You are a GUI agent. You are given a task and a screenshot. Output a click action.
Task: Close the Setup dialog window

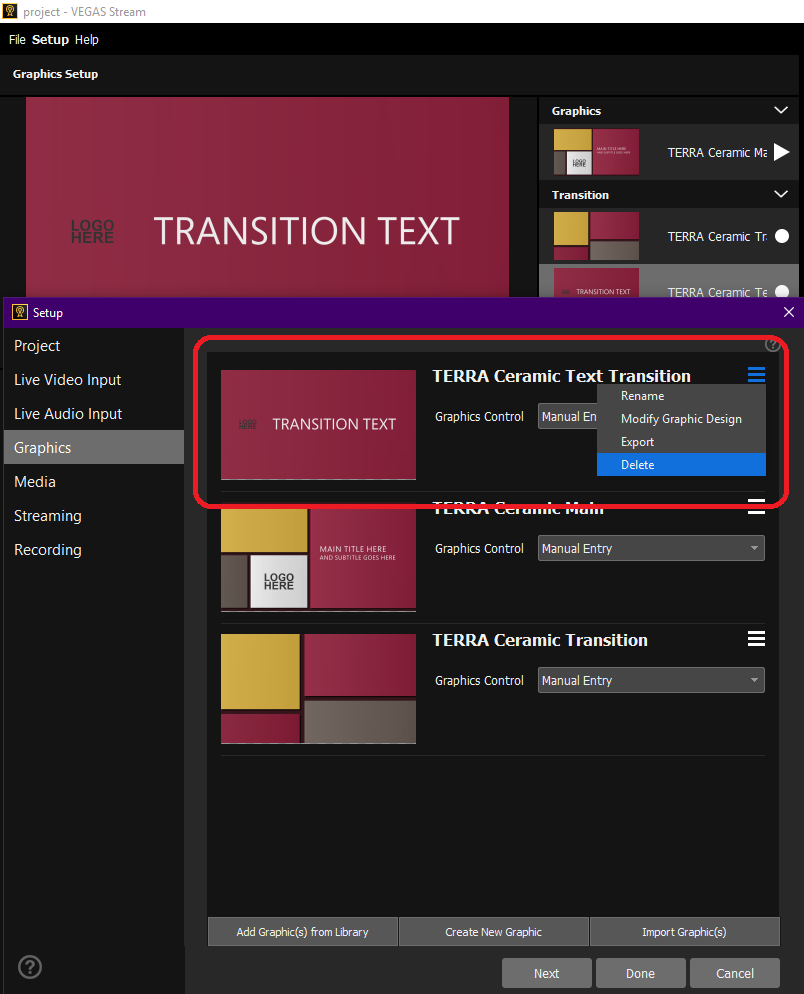[x=788, y=312]
